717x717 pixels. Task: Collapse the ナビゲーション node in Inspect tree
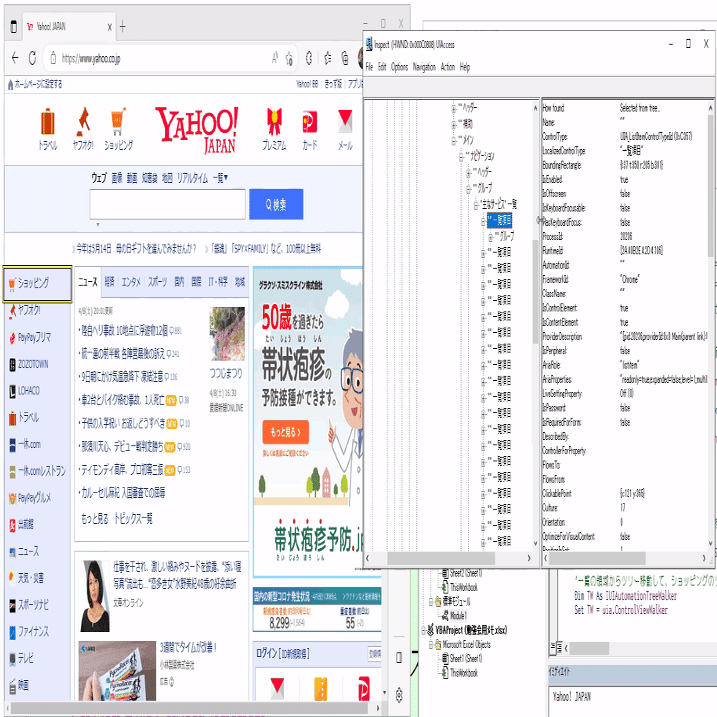coord(461,156)
